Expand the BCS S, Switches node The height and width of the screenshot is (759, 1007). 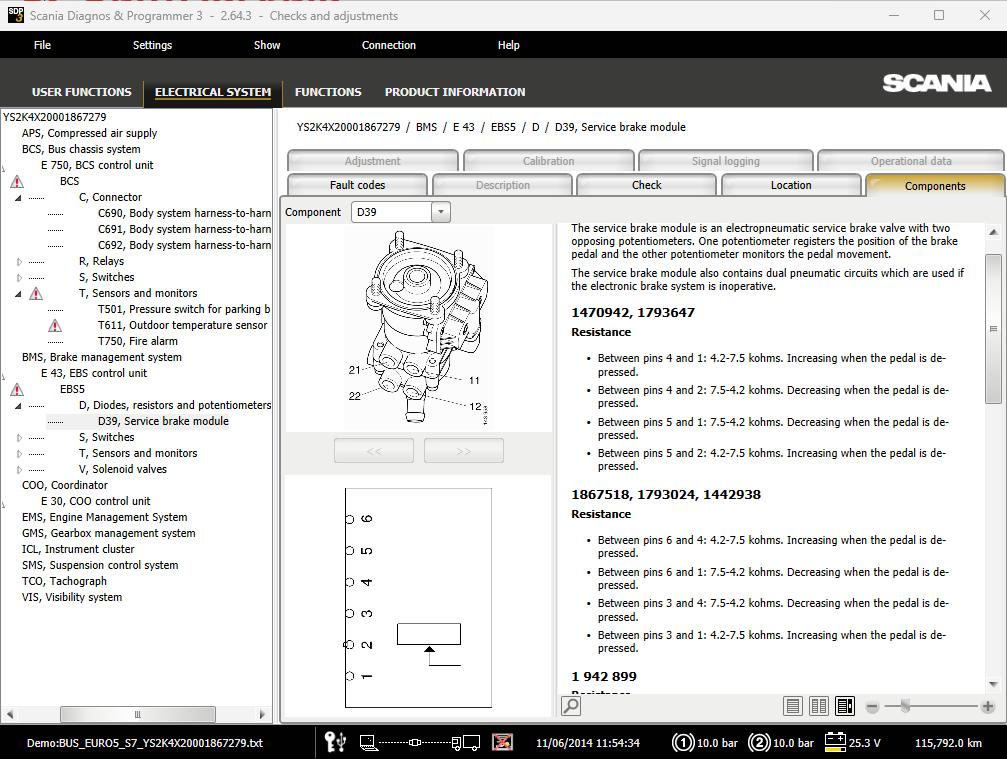[19, 277]
